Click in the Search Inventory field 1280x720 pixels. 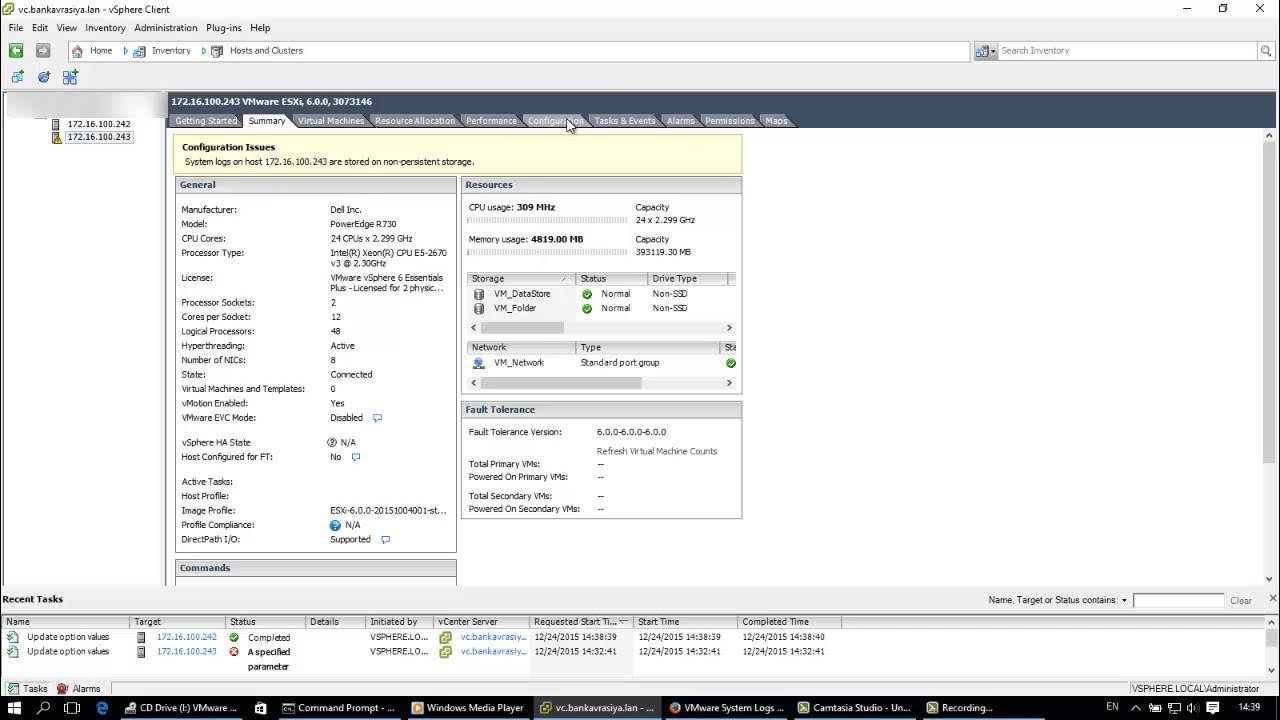coord(1128,50)
